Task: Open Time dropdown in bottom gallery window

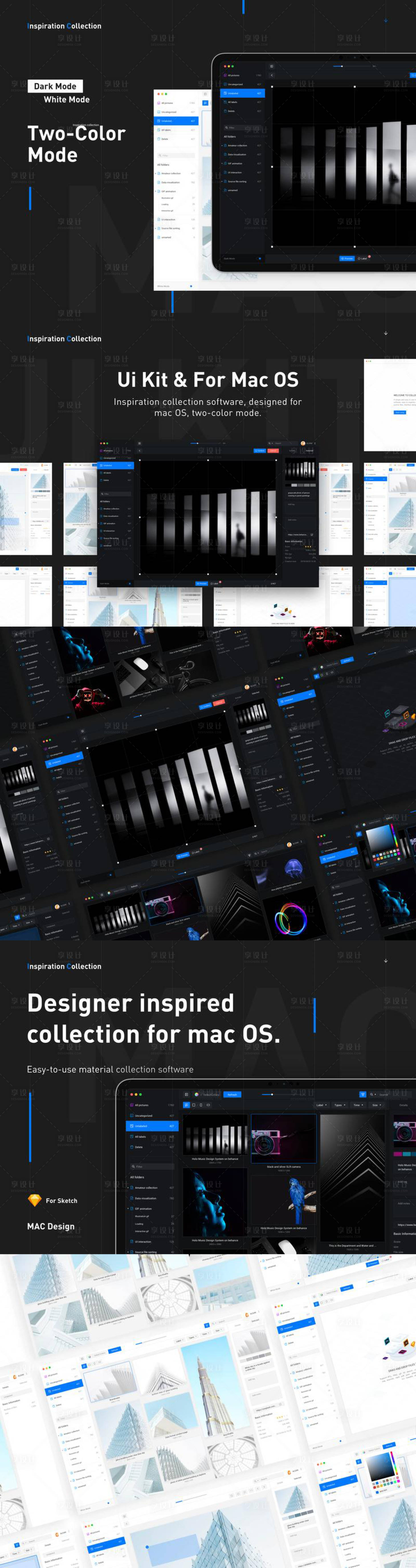Action: pyautogui.click(x=358, y=1105)
